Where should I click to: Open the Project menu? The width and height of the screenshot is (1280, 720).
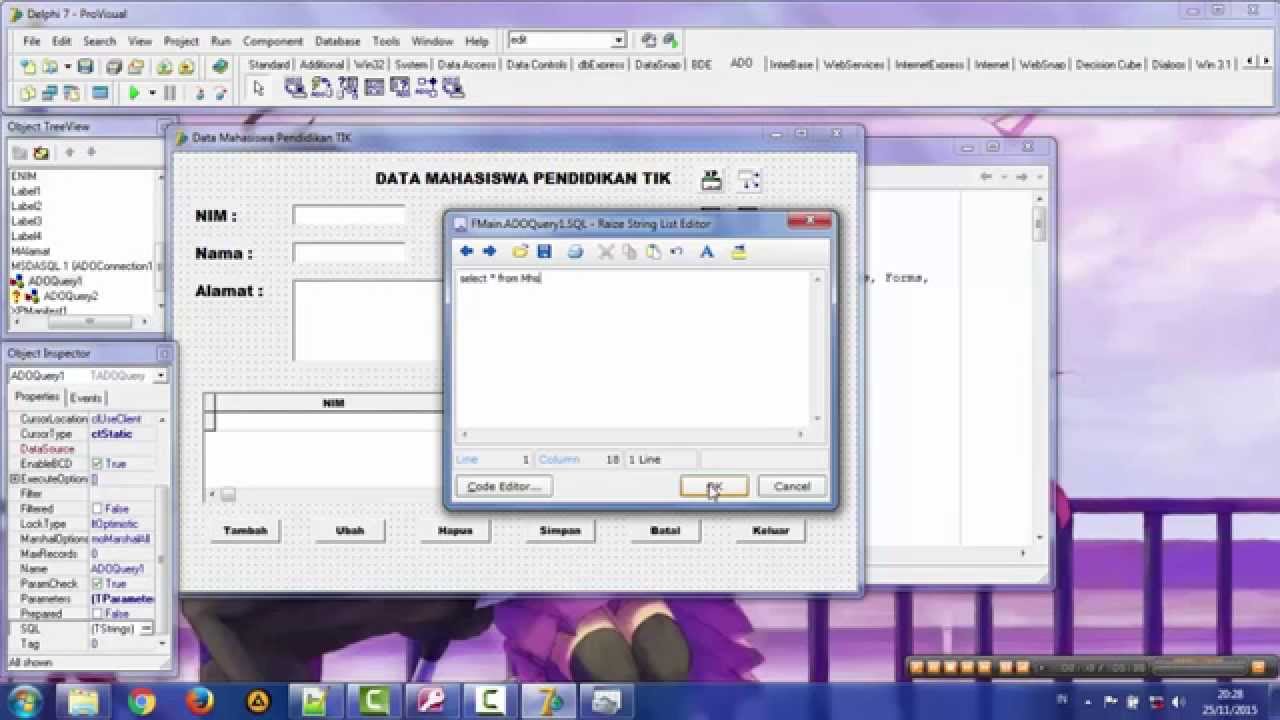pyautogui.click(x=181, y=41)
